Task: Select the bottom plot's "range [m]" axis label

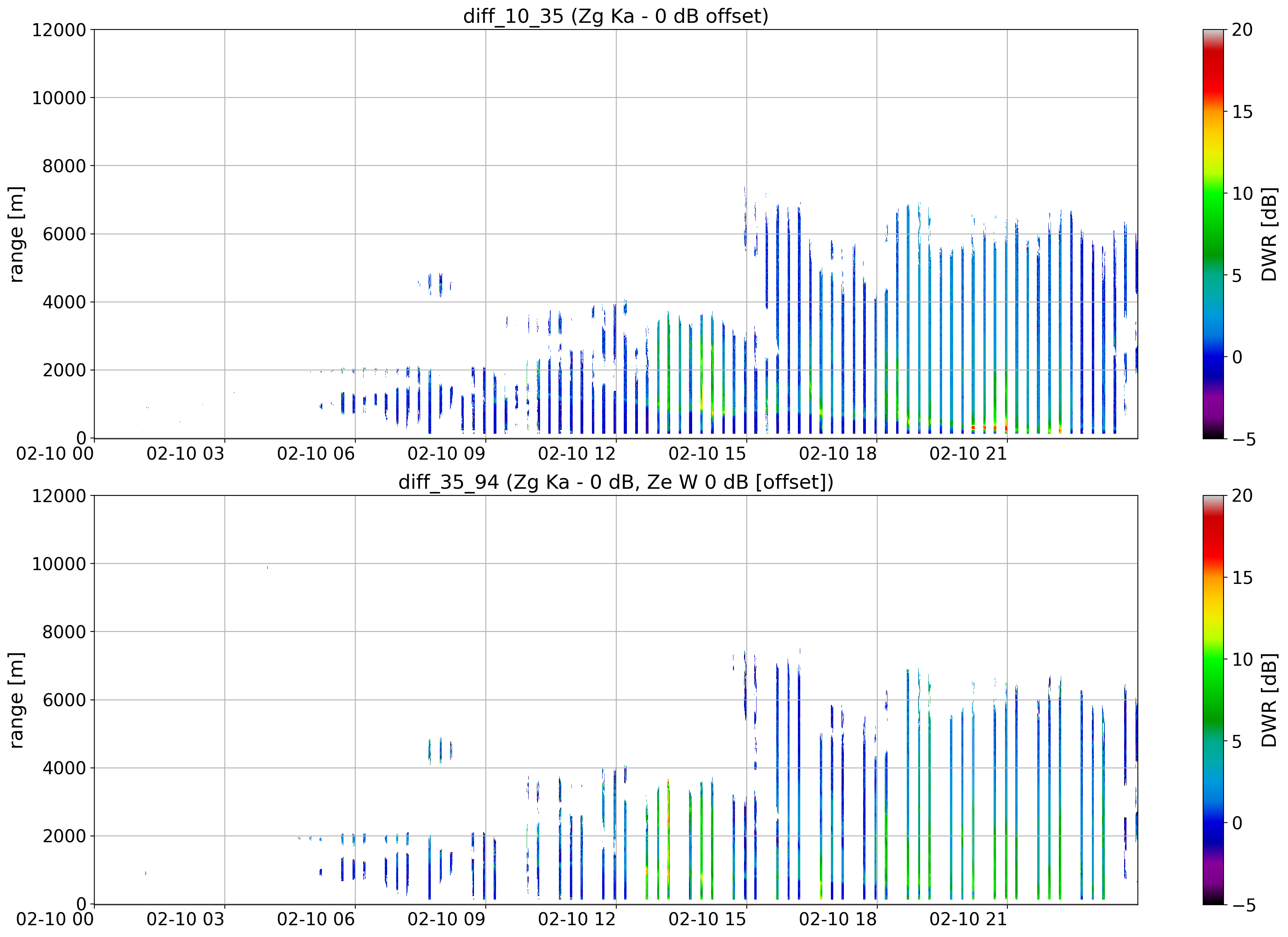Action: click(x=16, y=700)
